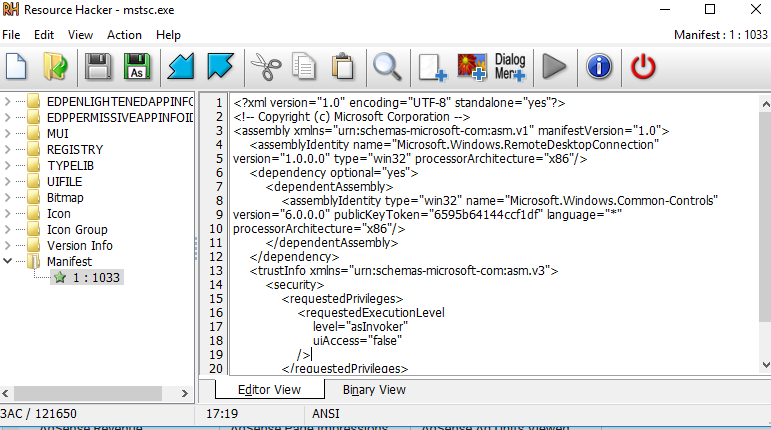Click the tree pane scroll right arrow

pyautogui.click(x=184, y=393)
